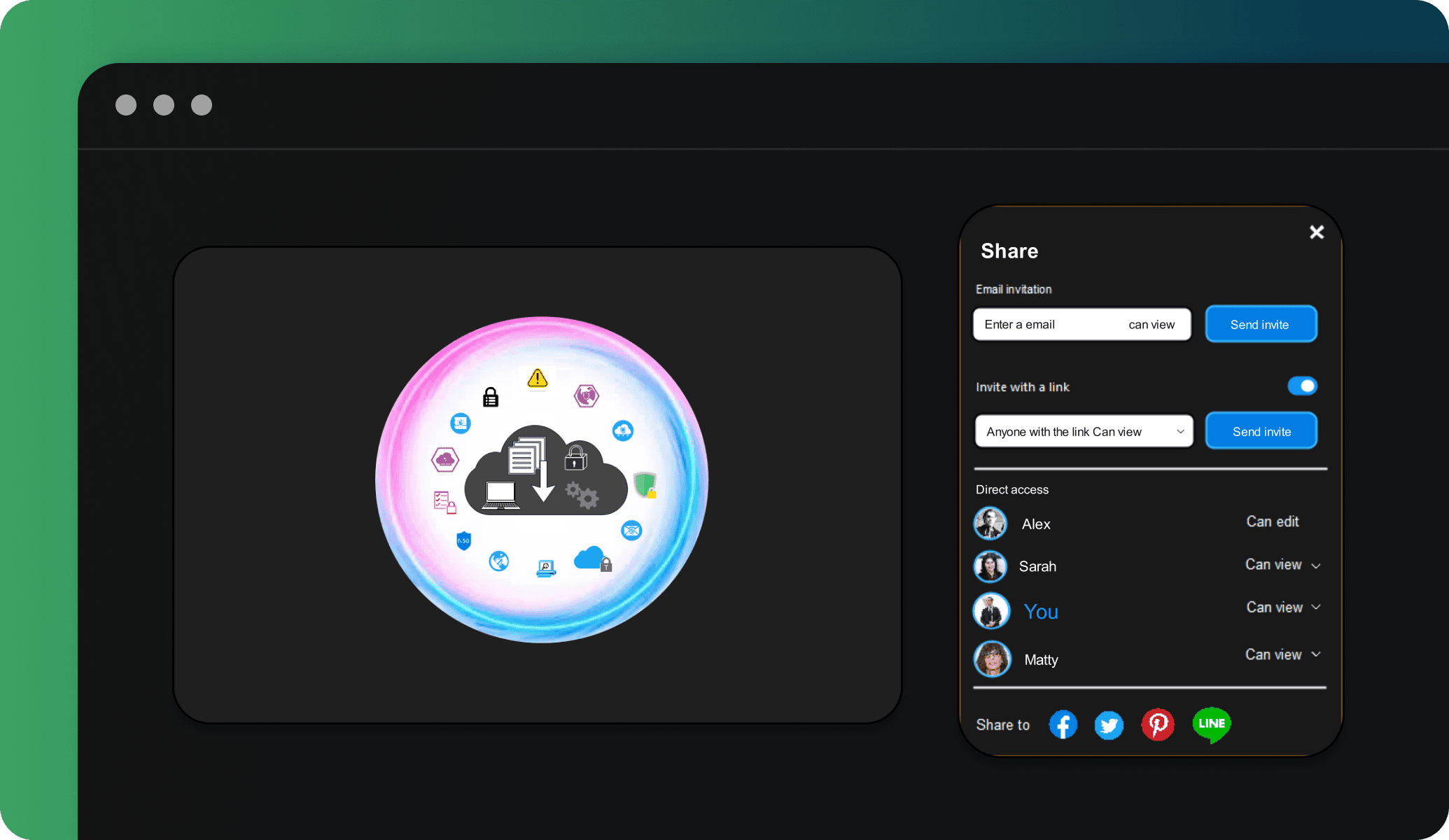Send invite via link button
1449x840 pixels.
[1262, 431]
